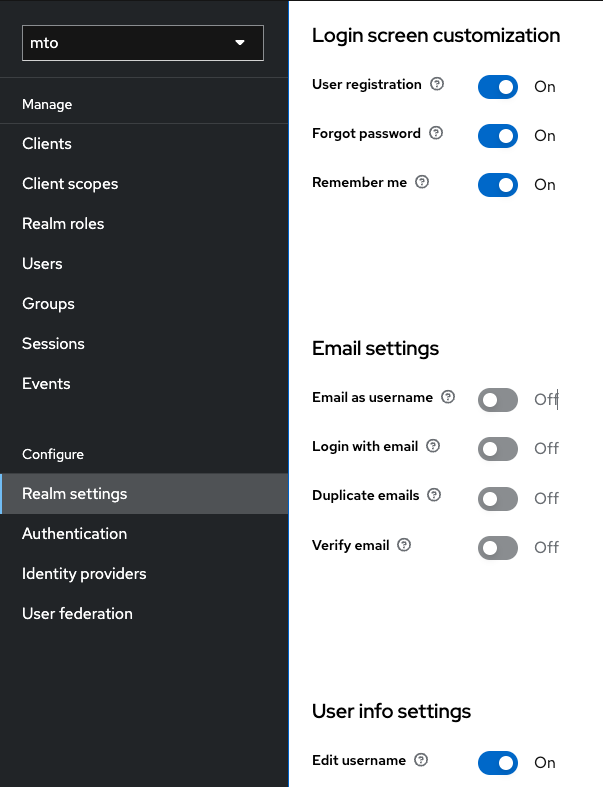Screen dimensions: 603x787
Task: Open the mto realm selector dropdown
Action: click(x=142, y=43)
